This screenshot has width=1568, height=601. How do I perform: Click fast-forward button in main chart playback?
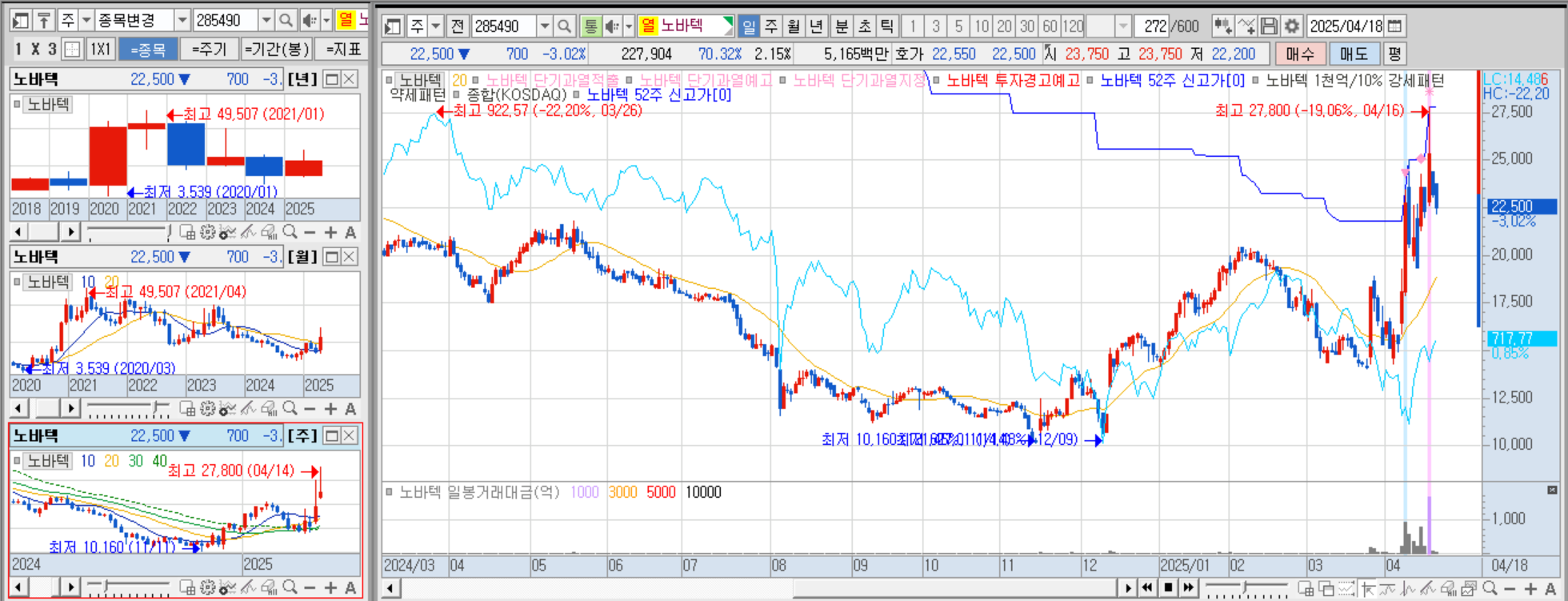[1189, 588]
